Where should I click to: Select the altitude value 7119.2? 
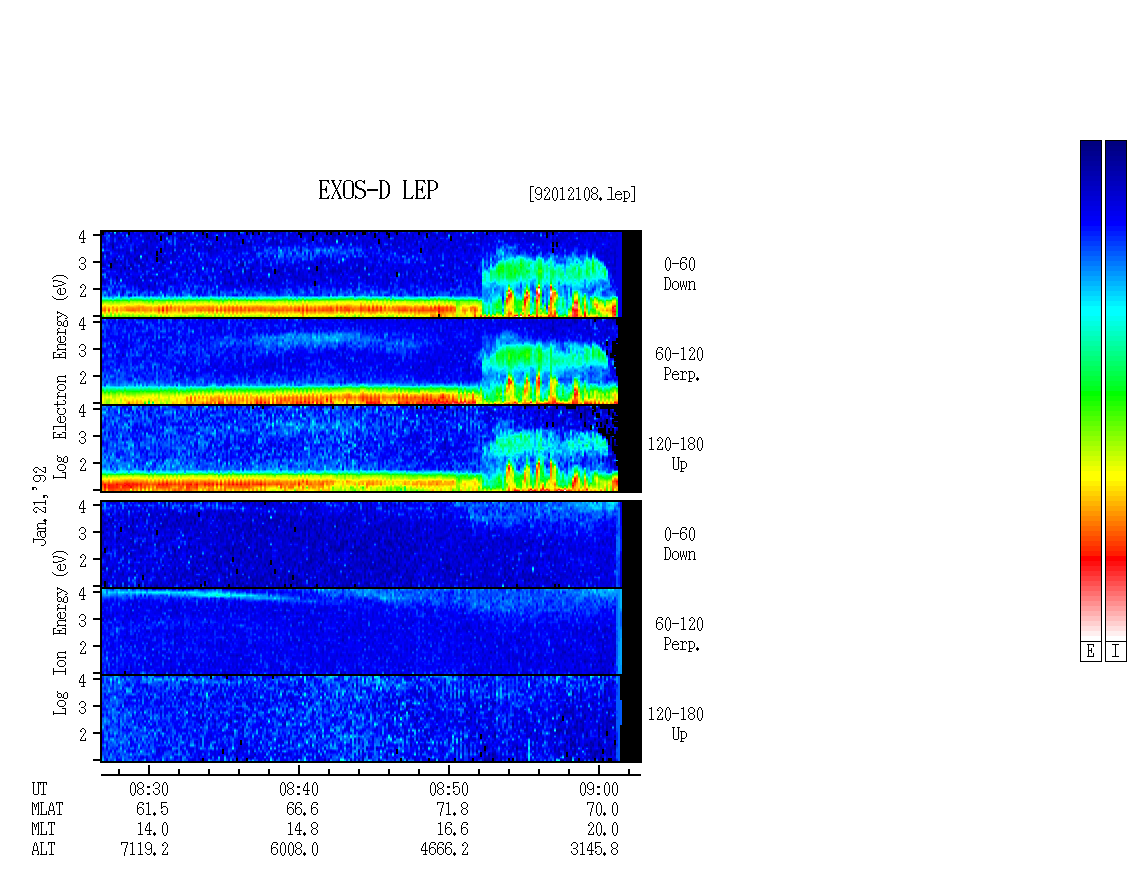coord(144,849)
